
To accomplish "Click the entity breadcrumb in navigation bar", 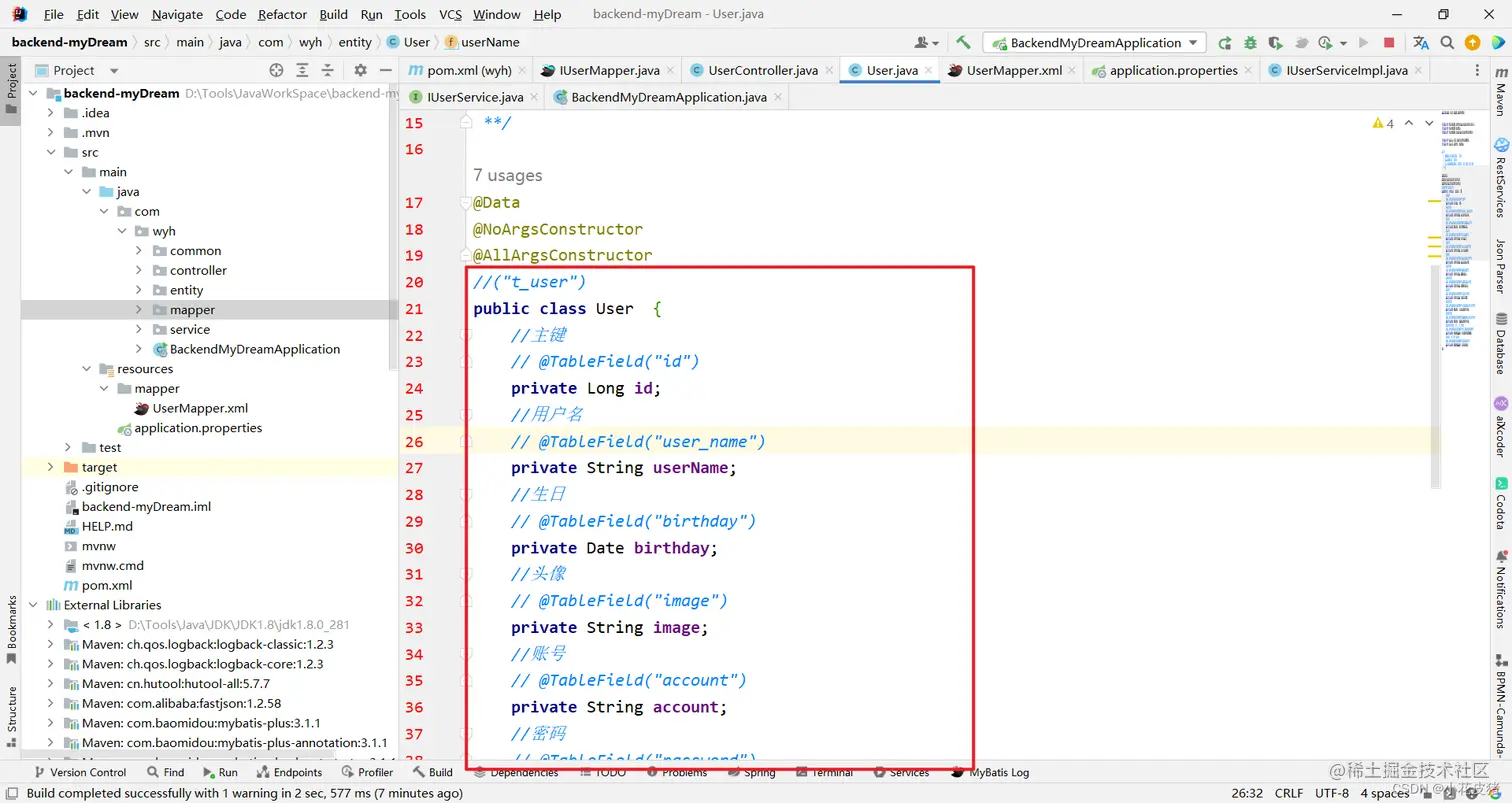I will point(355,42).
